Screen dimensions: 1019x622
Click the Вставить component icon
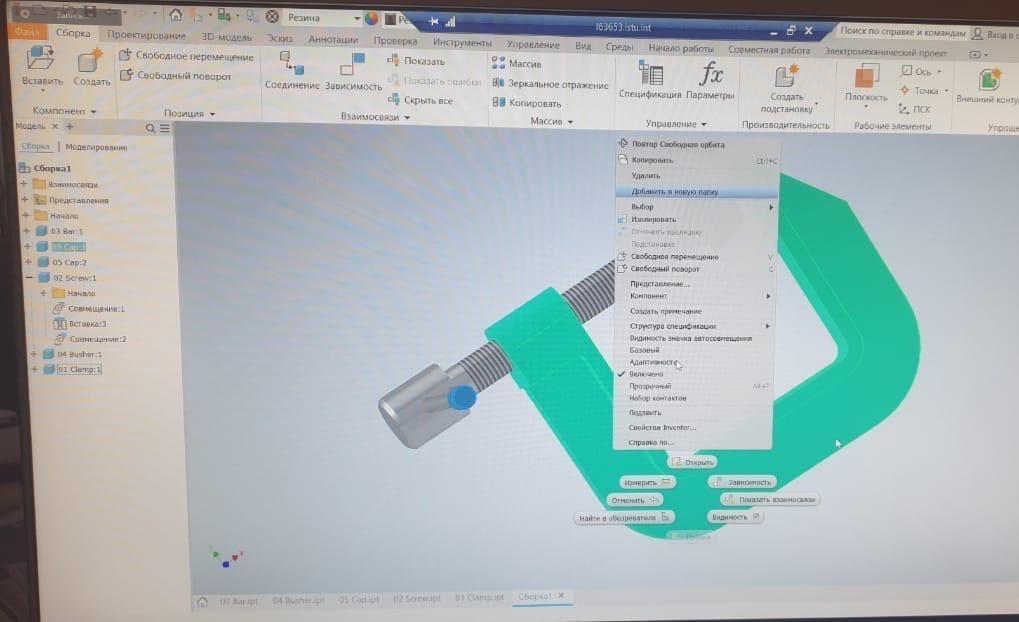[x=40, y=58]
